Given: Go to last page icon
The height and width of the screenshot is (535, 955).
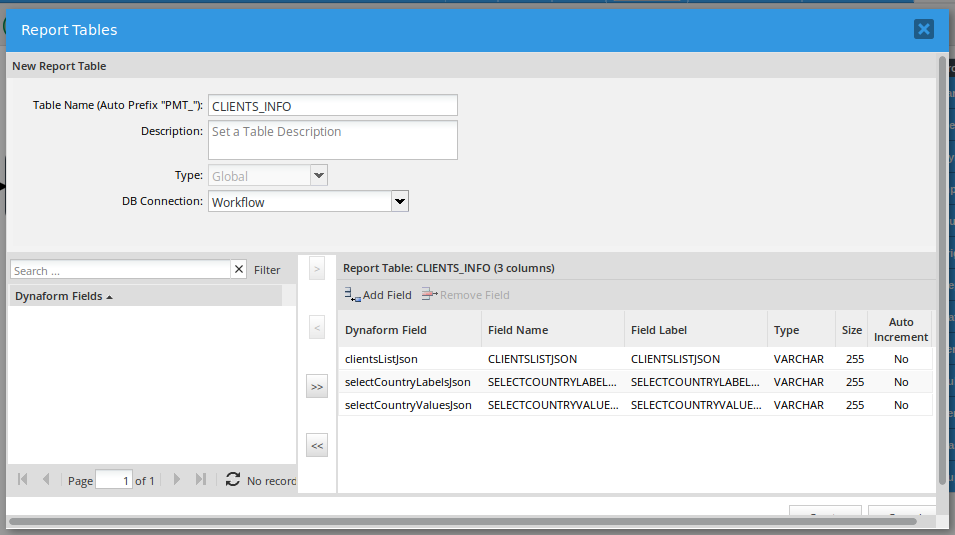Looking at the screenshot, I should tap(200, 480).
